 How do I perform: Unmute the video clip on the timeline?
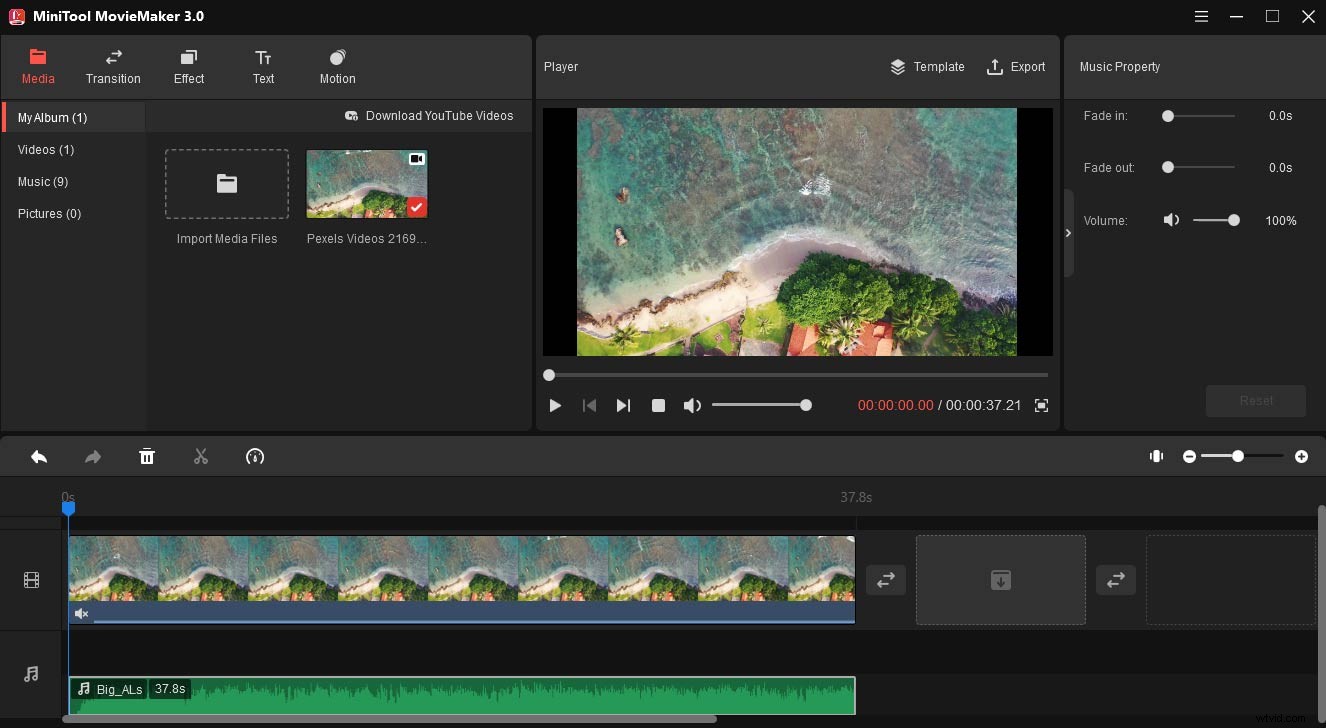pos(81,613)
